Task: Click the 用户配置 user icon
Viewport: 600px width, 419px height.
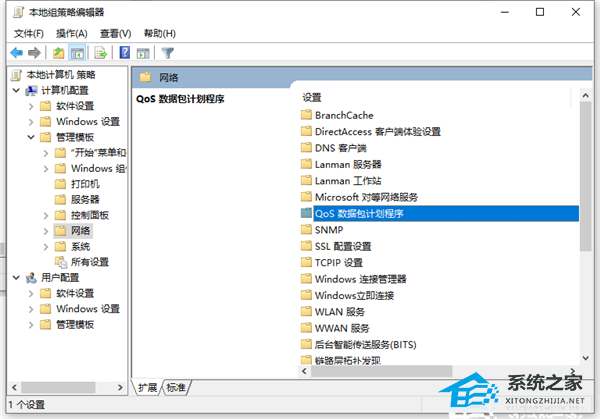Action: (31, 277)
